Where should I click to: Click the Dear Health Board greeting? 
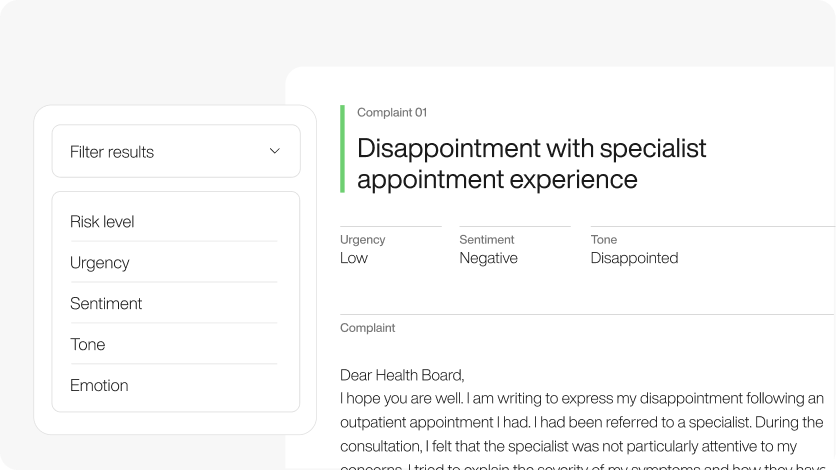click(402, 376)
